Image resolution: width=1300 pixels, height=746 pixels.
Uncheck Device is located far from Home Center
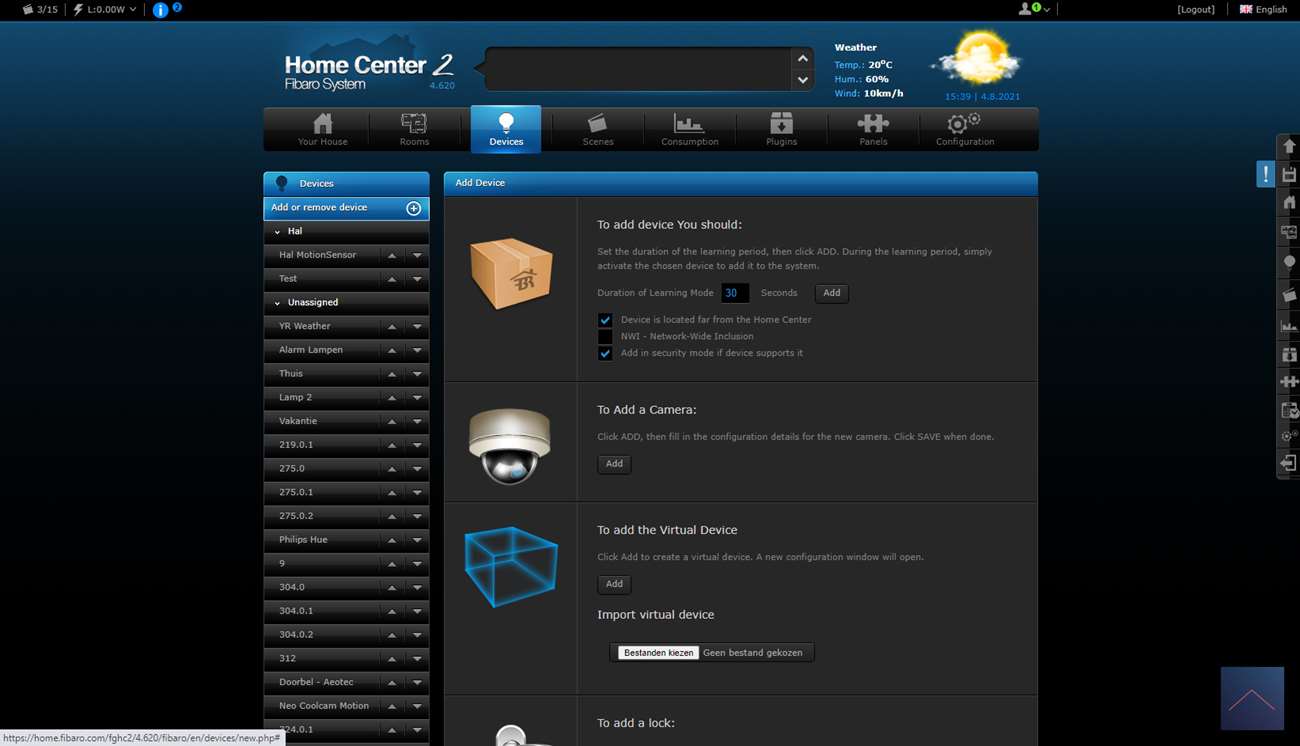tap(605, 320)
